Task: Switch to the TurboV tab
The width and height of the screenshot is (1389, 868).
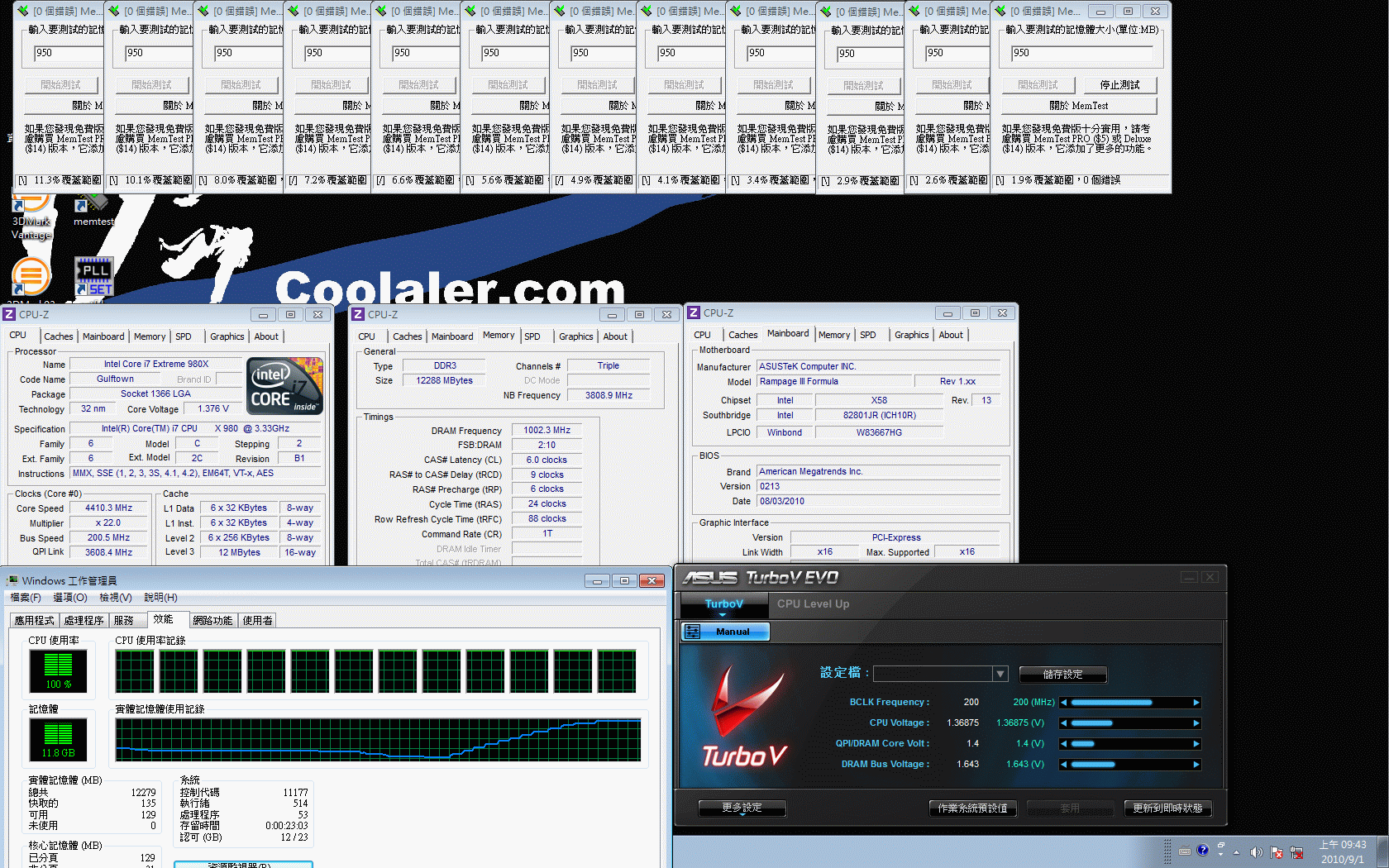Action: point(724,604)
